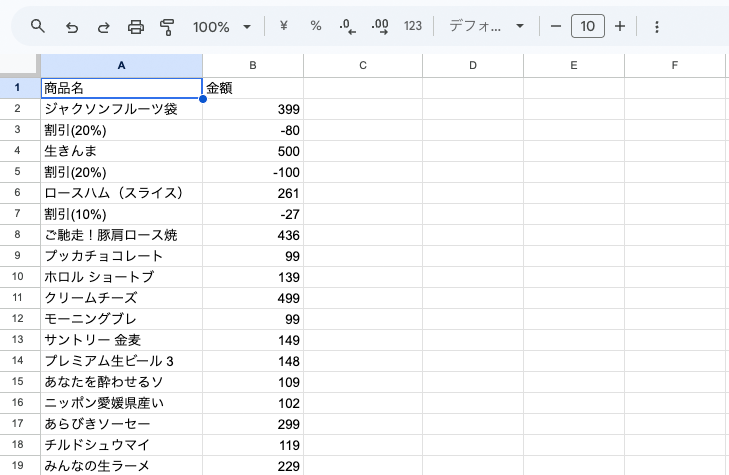Click cell with value 229
The width and height of the screenshot is (729, 475).
pos(253,466)
